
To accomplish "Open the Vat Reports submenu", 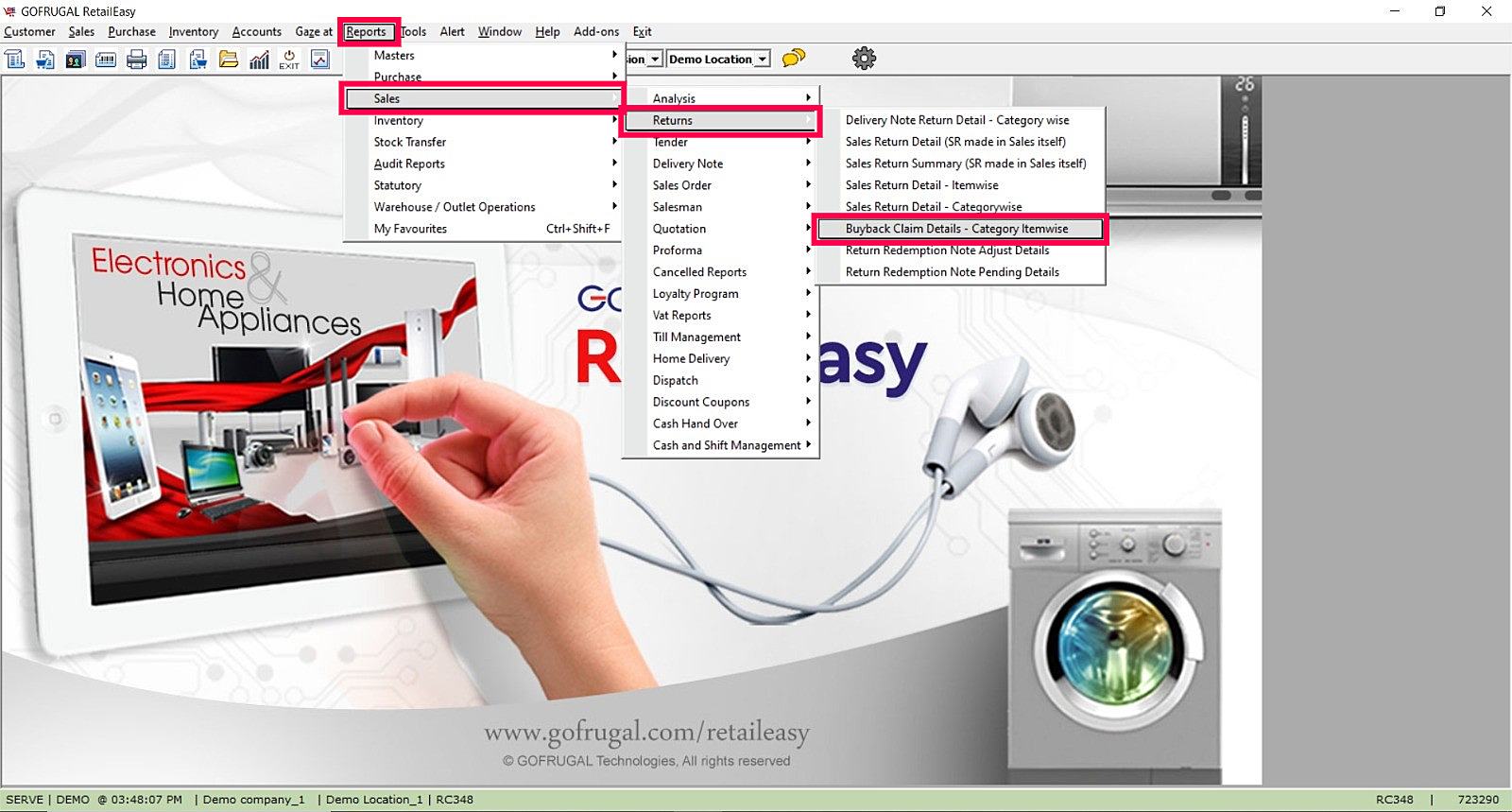I will (x=721, y=316).
